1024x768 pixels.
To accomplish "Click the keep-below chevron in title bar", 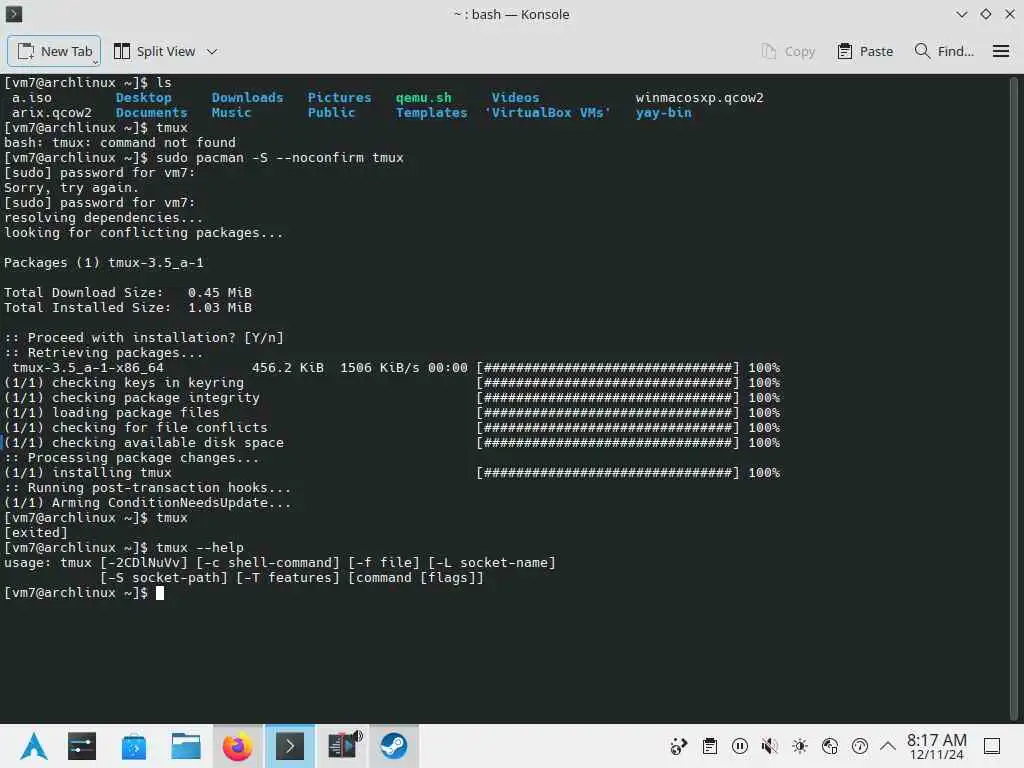I will (x=961, y=14).
